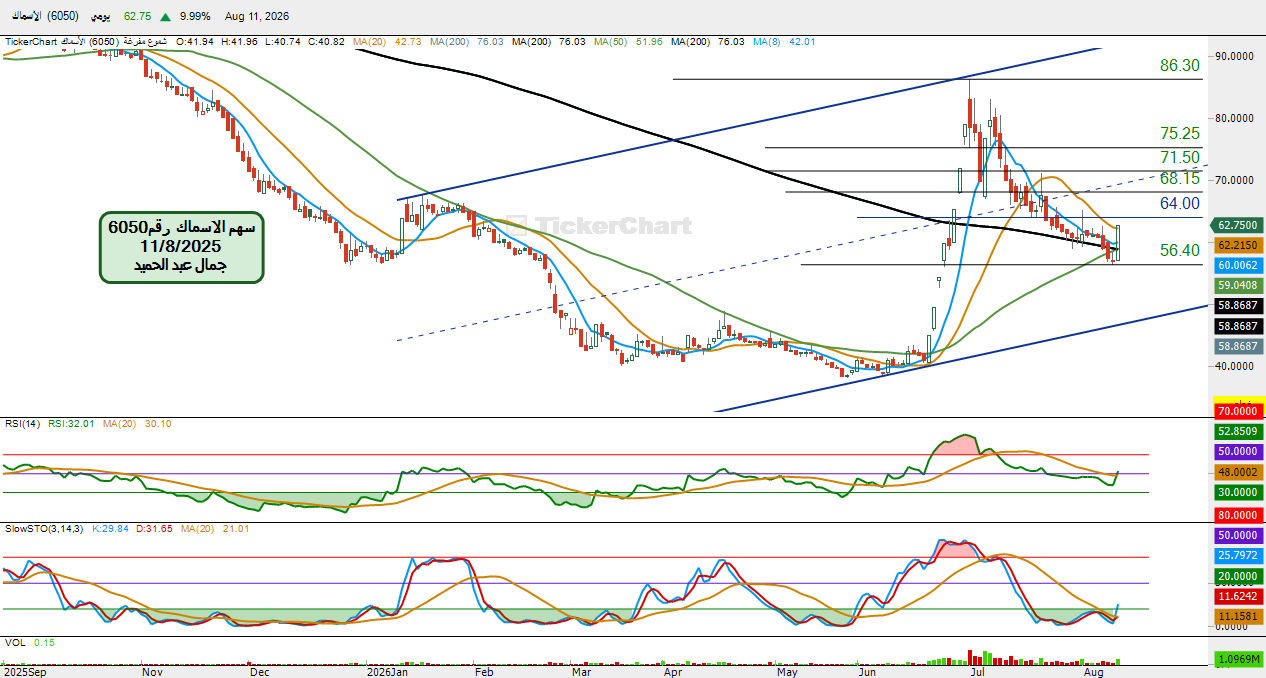Click the 86.30 level label

[x=1179, y=65]
